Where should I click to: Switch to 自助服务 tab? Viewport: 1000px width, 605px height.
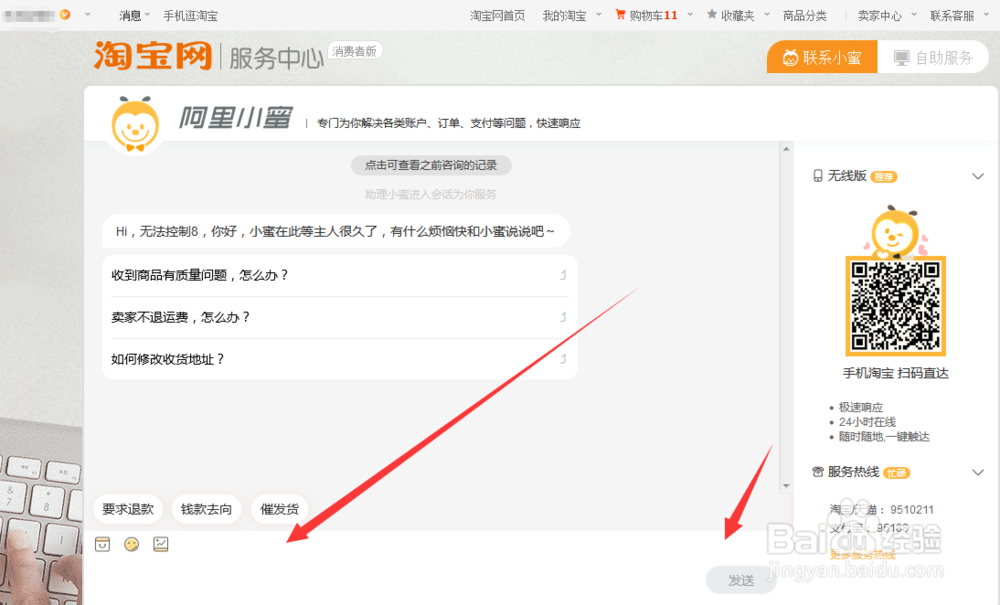coord(933,57)
